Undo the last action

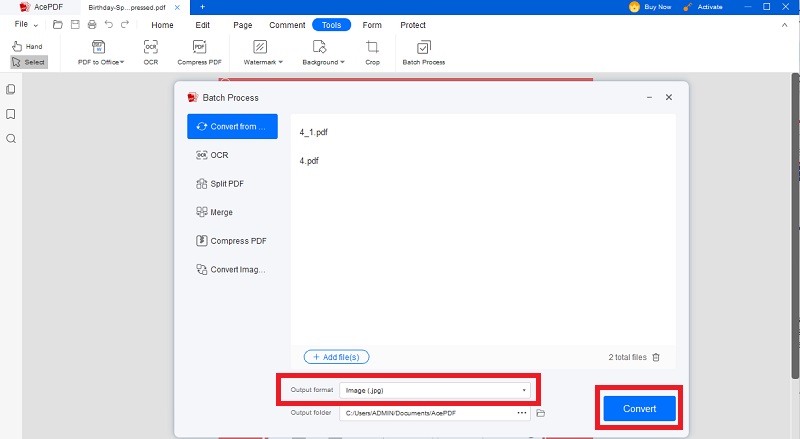[109, 25]
